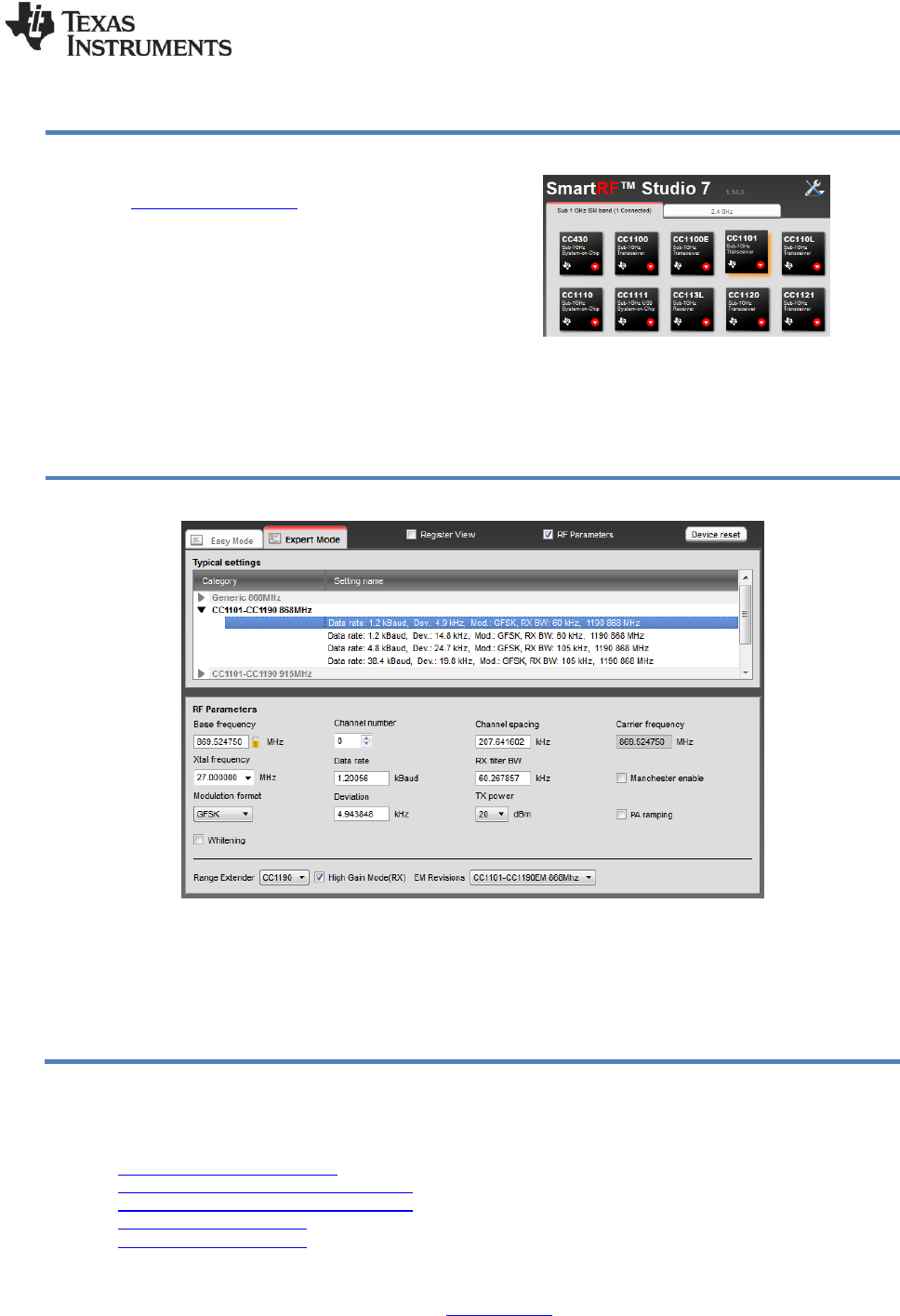
Task: Click the Device reset button
Action: point(716,535)
